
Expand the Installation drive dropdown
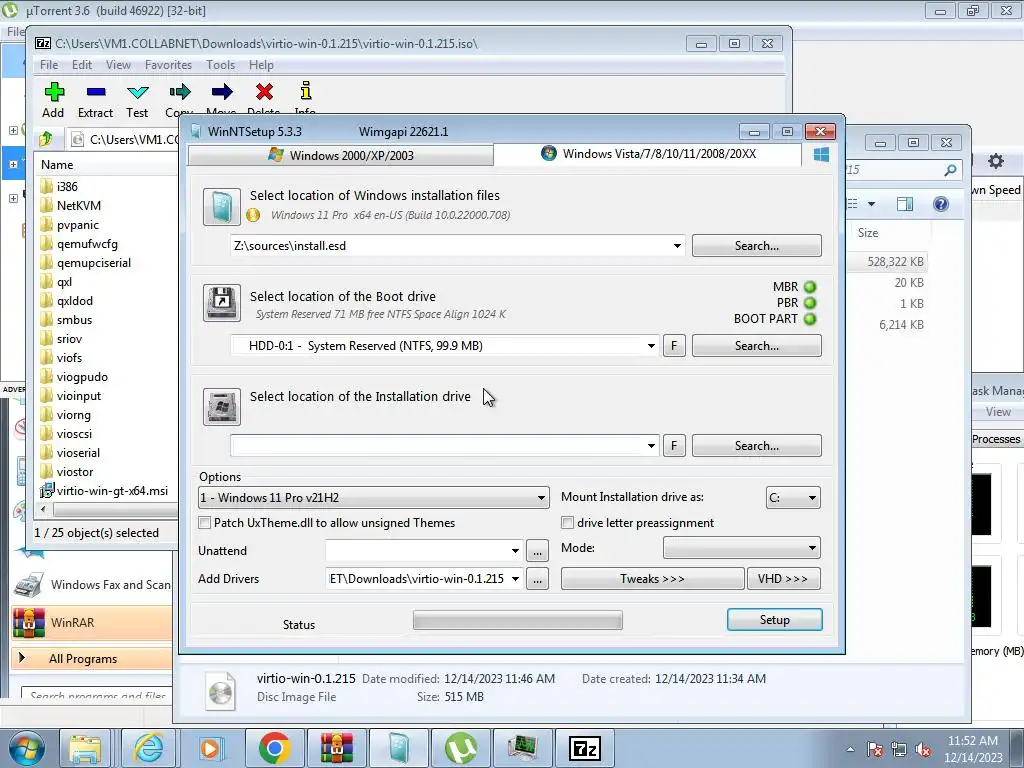[x=651, y=446]
